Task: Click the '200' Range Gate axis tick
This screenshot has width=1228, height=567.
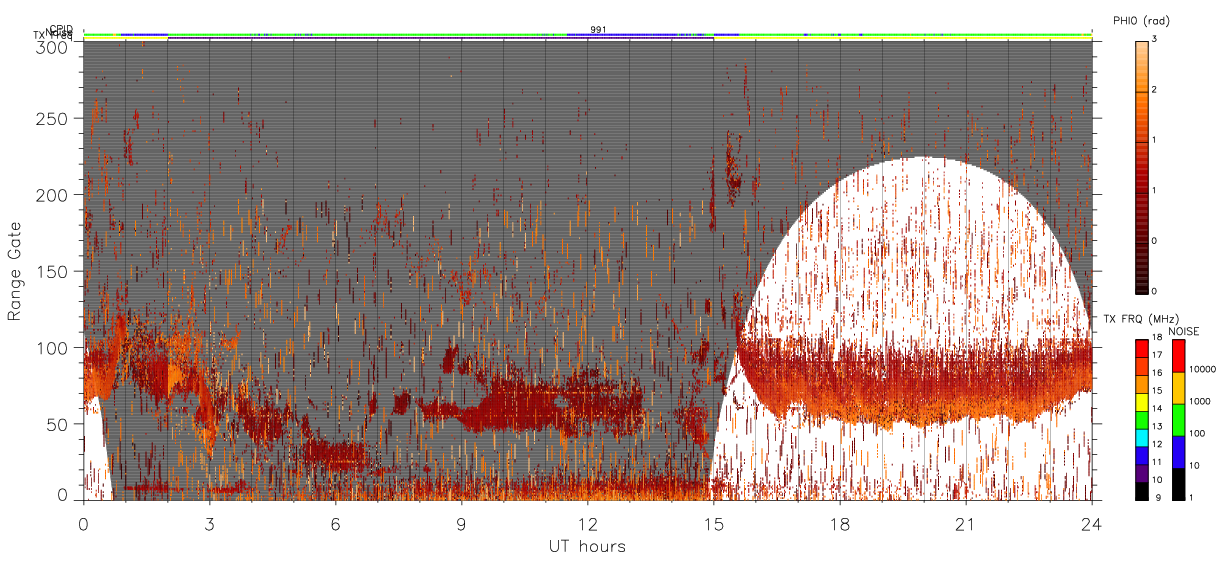Action: pos(51,194)
